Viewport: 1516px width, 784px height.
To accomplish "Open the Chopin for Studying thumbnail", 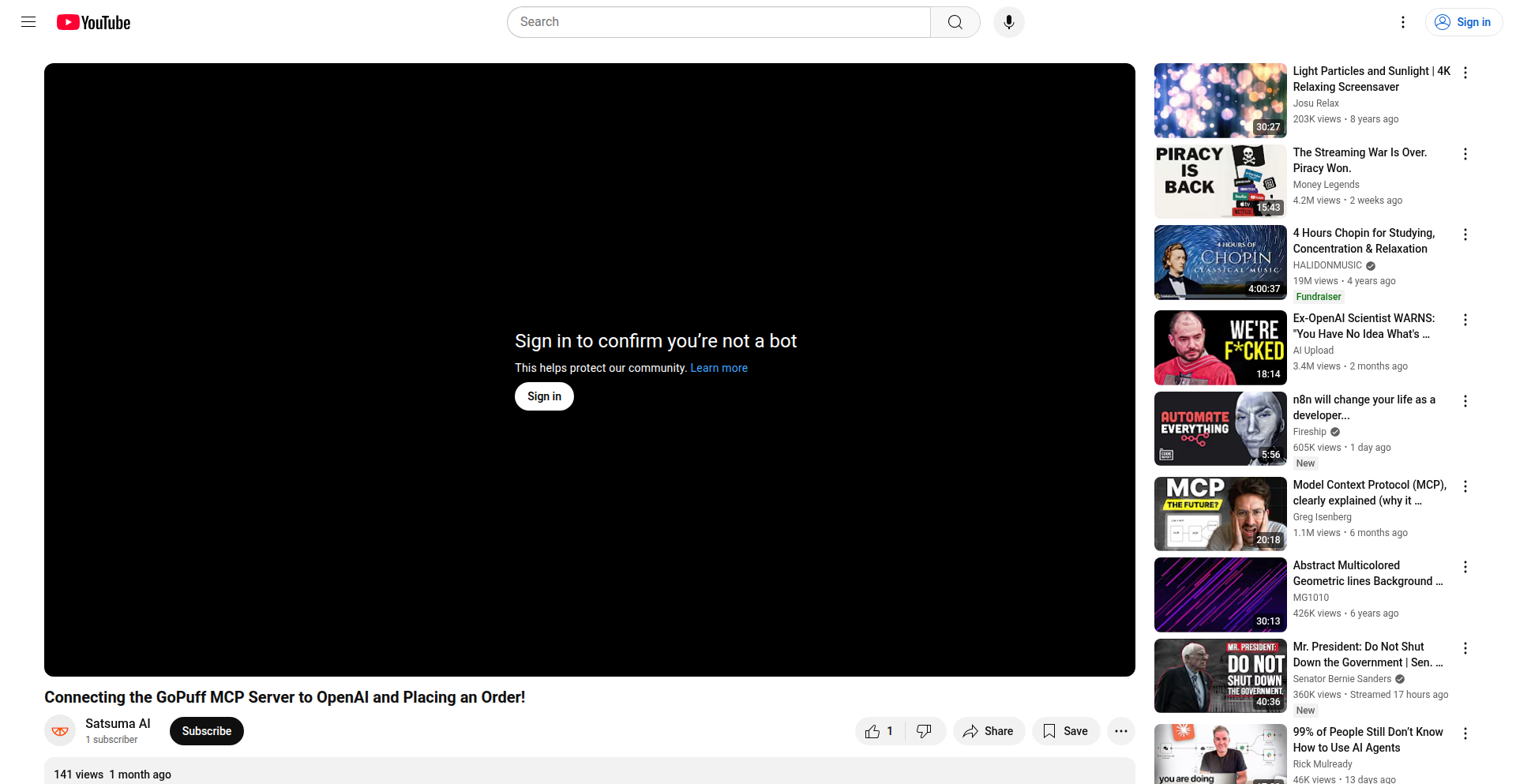I will pos(1220,262).
